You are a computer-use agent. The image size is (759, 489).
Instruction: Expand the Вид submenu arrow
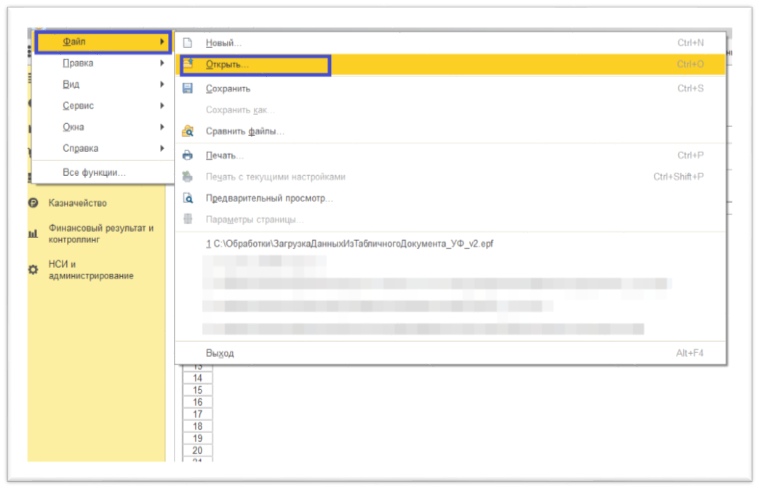click(161, 84)
